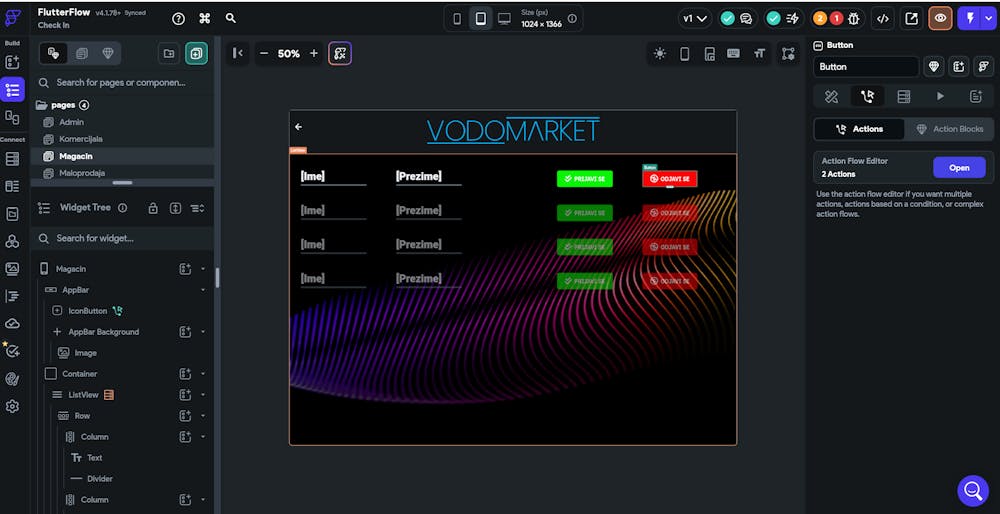Focus Search for pages or components field
Viewport: 1000px width, 514px height.
[x=122, y=82]
